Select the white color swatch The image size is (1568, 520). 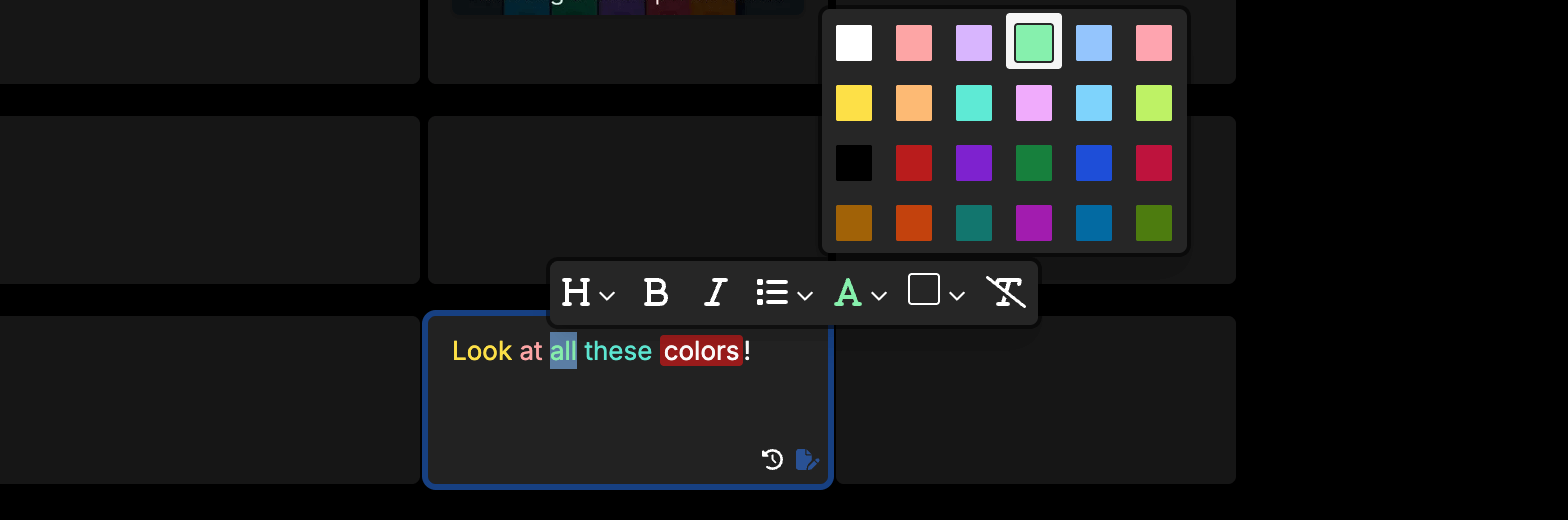[x=854, y=43]
